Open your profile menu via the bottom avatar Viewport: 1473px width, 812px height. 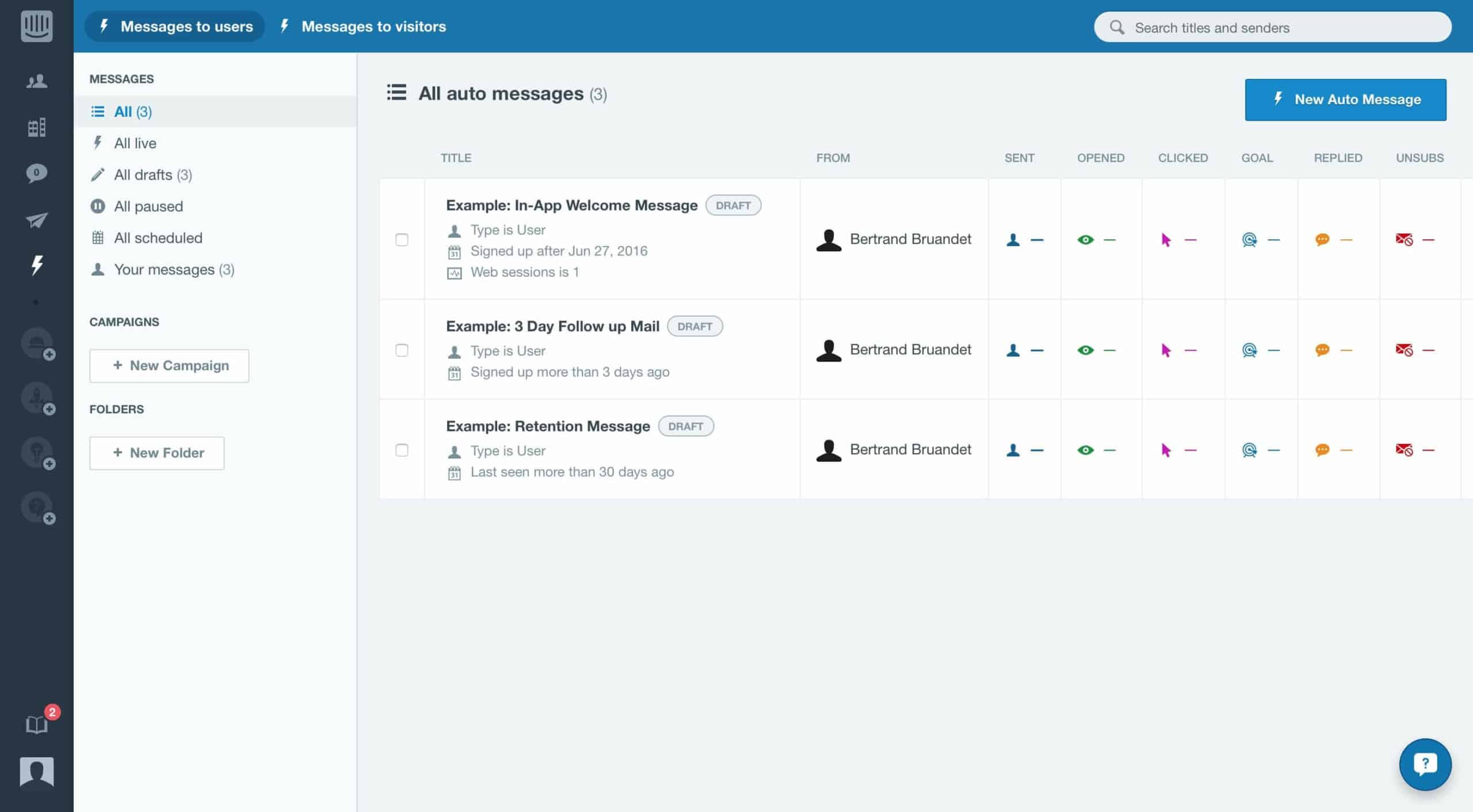click(x=36, y=772)
